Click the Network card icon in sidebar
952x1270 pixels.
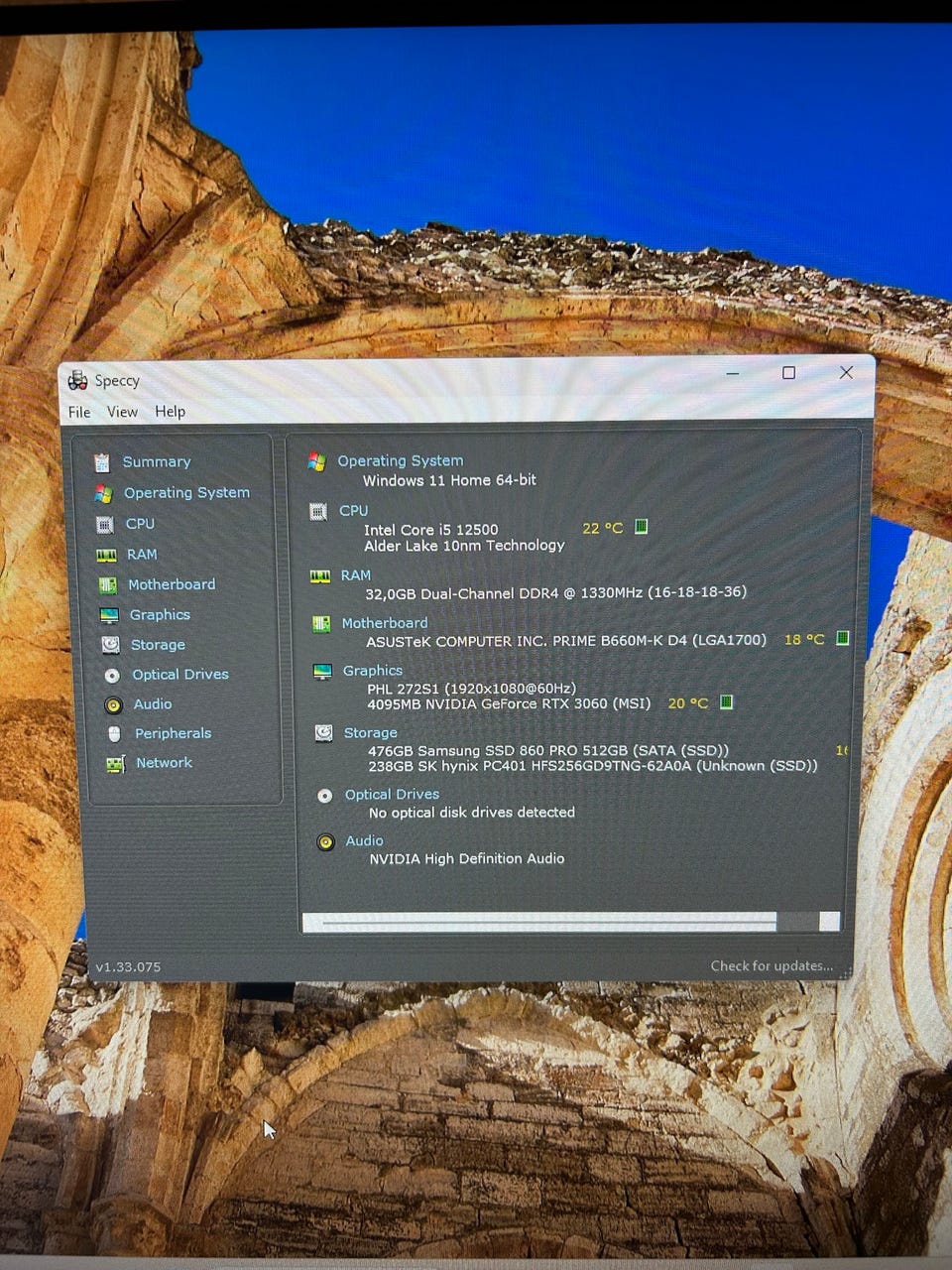(x=116, y=764)
